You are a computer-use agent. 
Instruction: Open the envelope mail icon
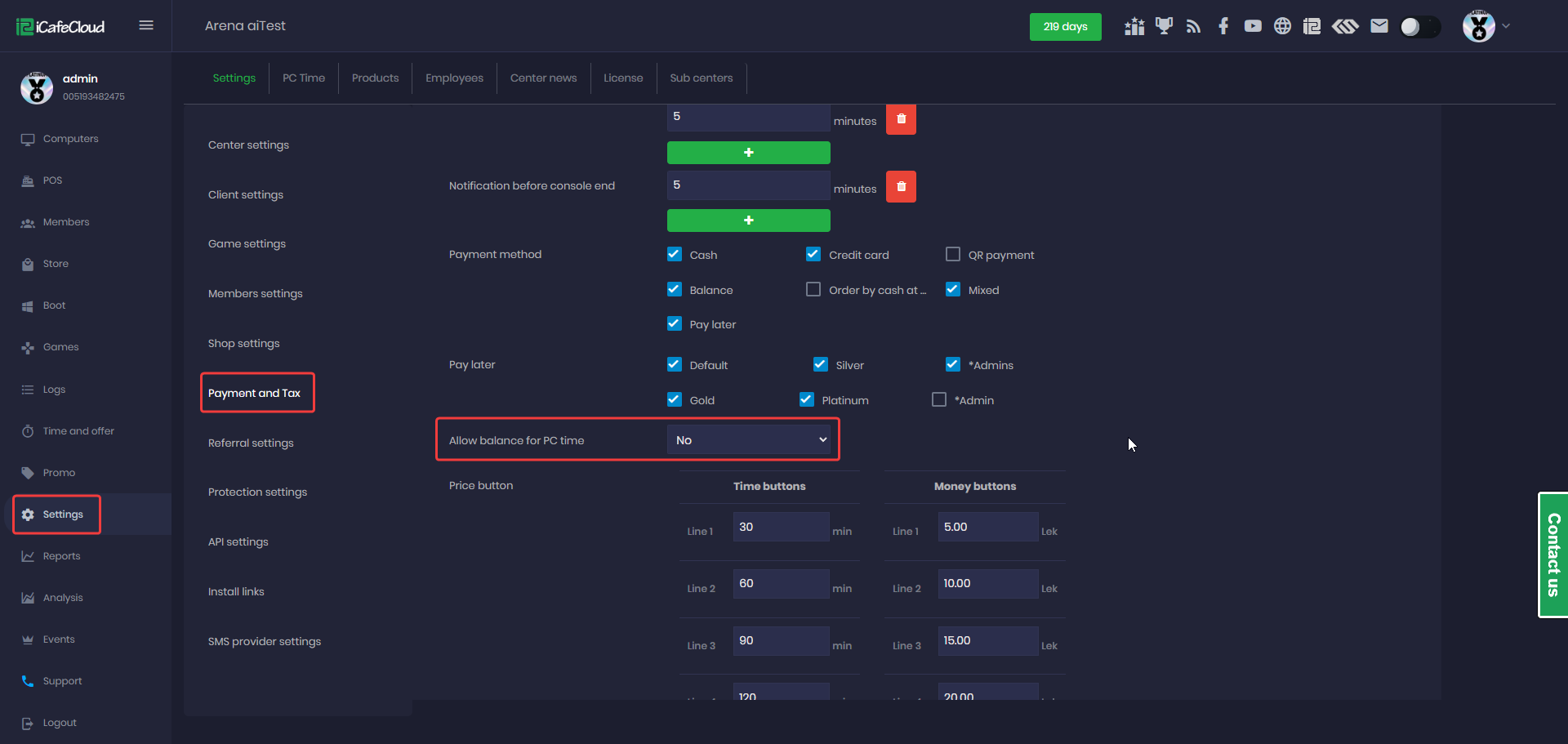pyautogui.click(x=1379, y=26)
